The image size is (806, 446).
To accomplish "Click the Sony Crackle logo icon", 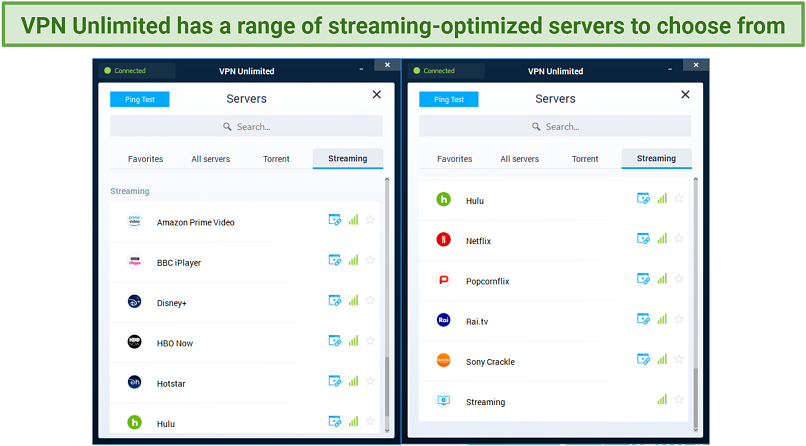I will coord(443,360).
